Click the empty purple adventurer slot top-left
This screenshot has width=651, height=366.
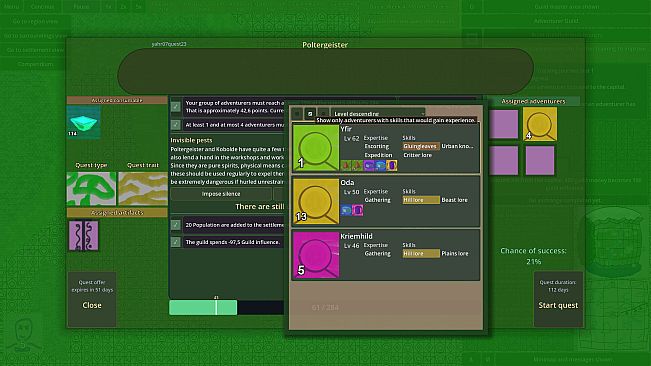[x=503, y=124]
